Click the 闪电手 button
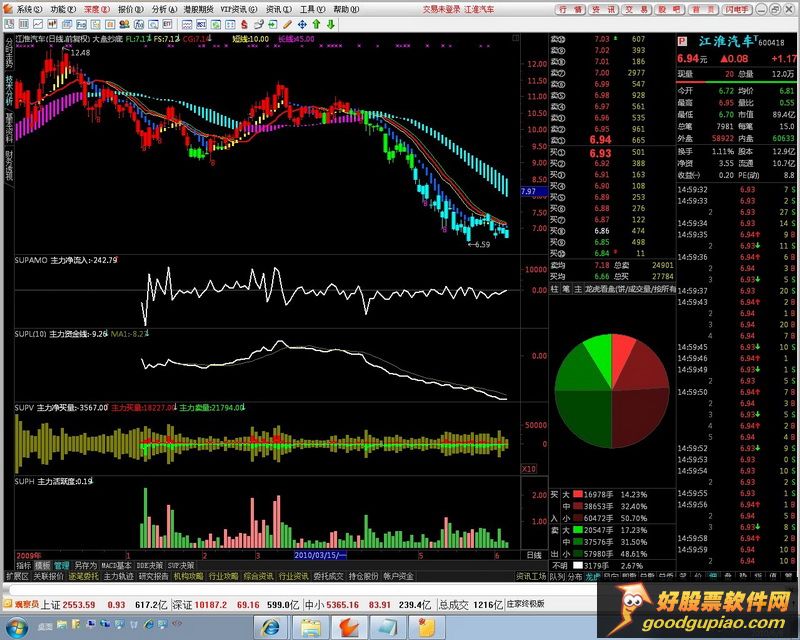The width and height of the screenshot is (800, 640). [737, 9]
